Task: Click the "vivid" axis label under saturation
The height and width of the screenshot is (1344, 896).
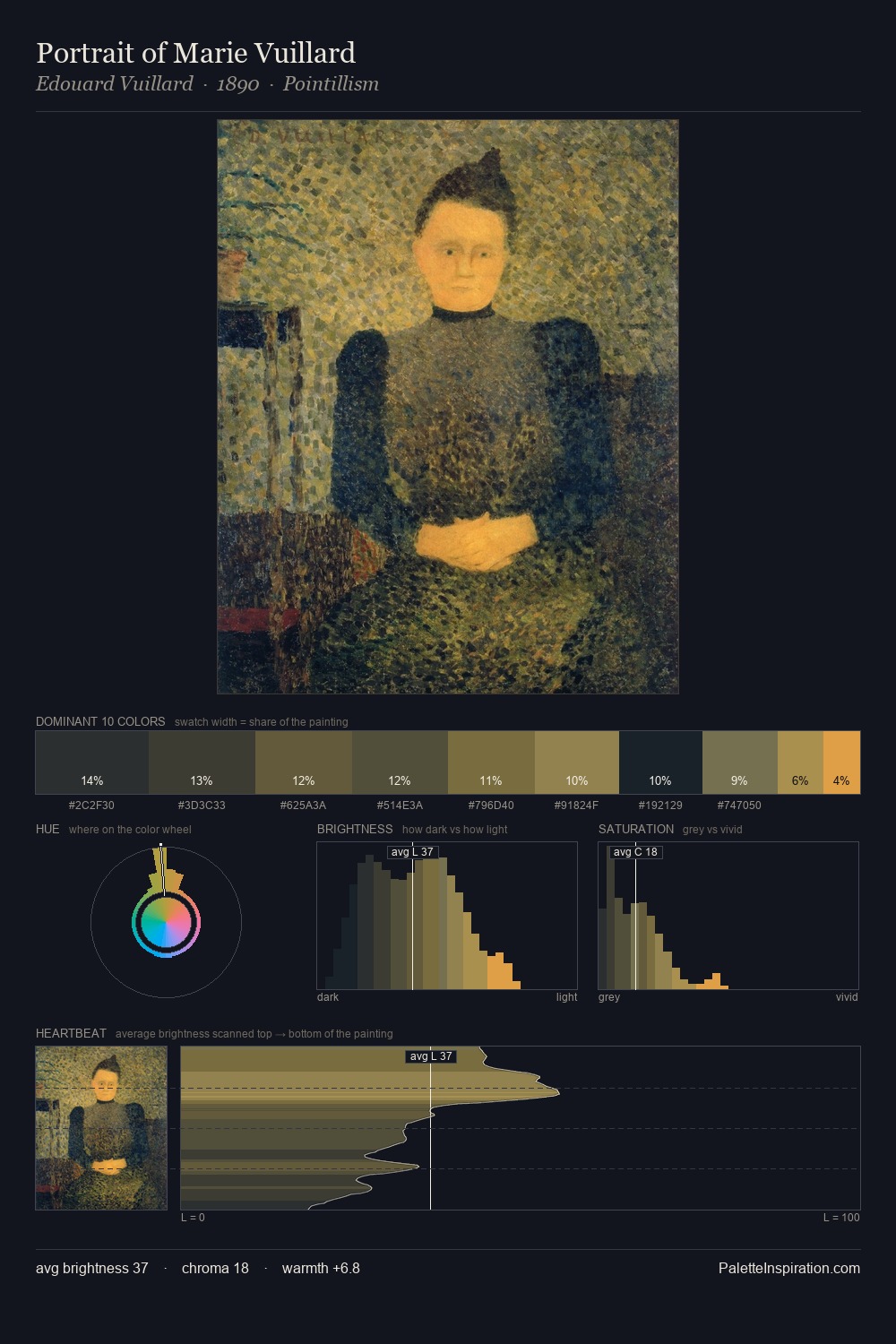Action: tap(847, 997)
